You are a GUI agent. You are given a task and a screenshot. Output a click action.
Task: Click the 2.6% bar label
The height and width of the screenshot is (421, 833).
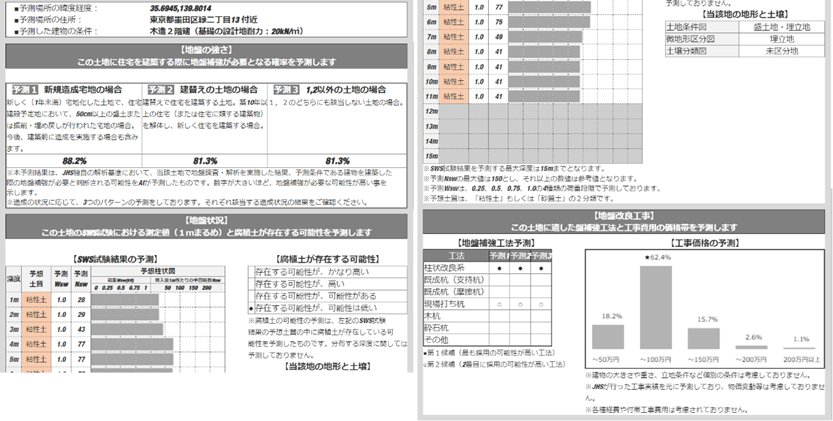[753, 337]
